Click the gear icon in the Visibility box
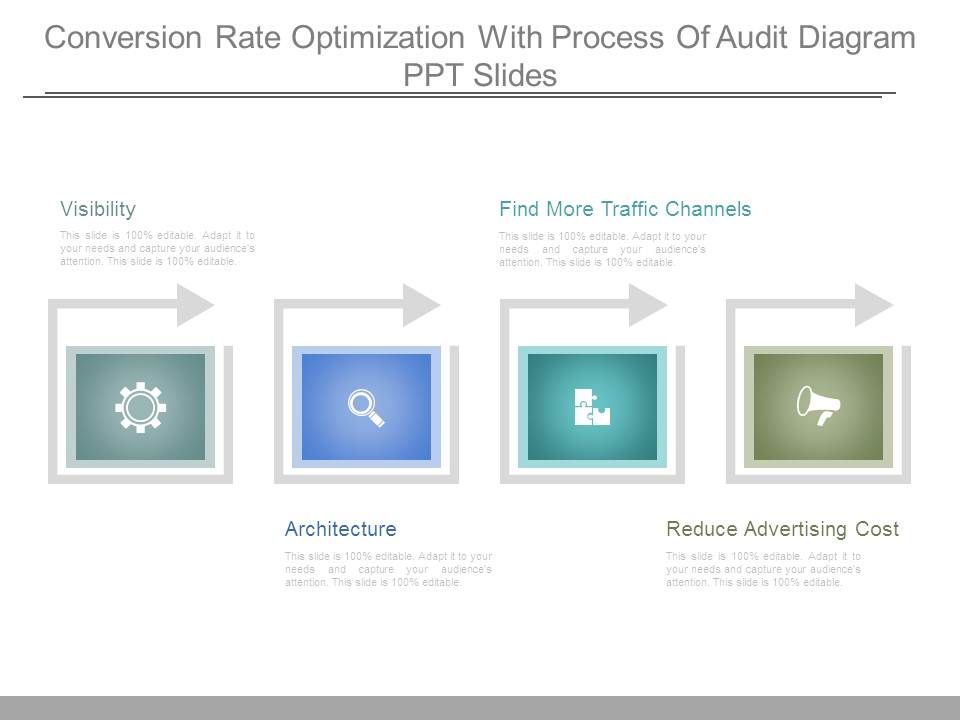The image size is (960, 720). tap(140, 407)
